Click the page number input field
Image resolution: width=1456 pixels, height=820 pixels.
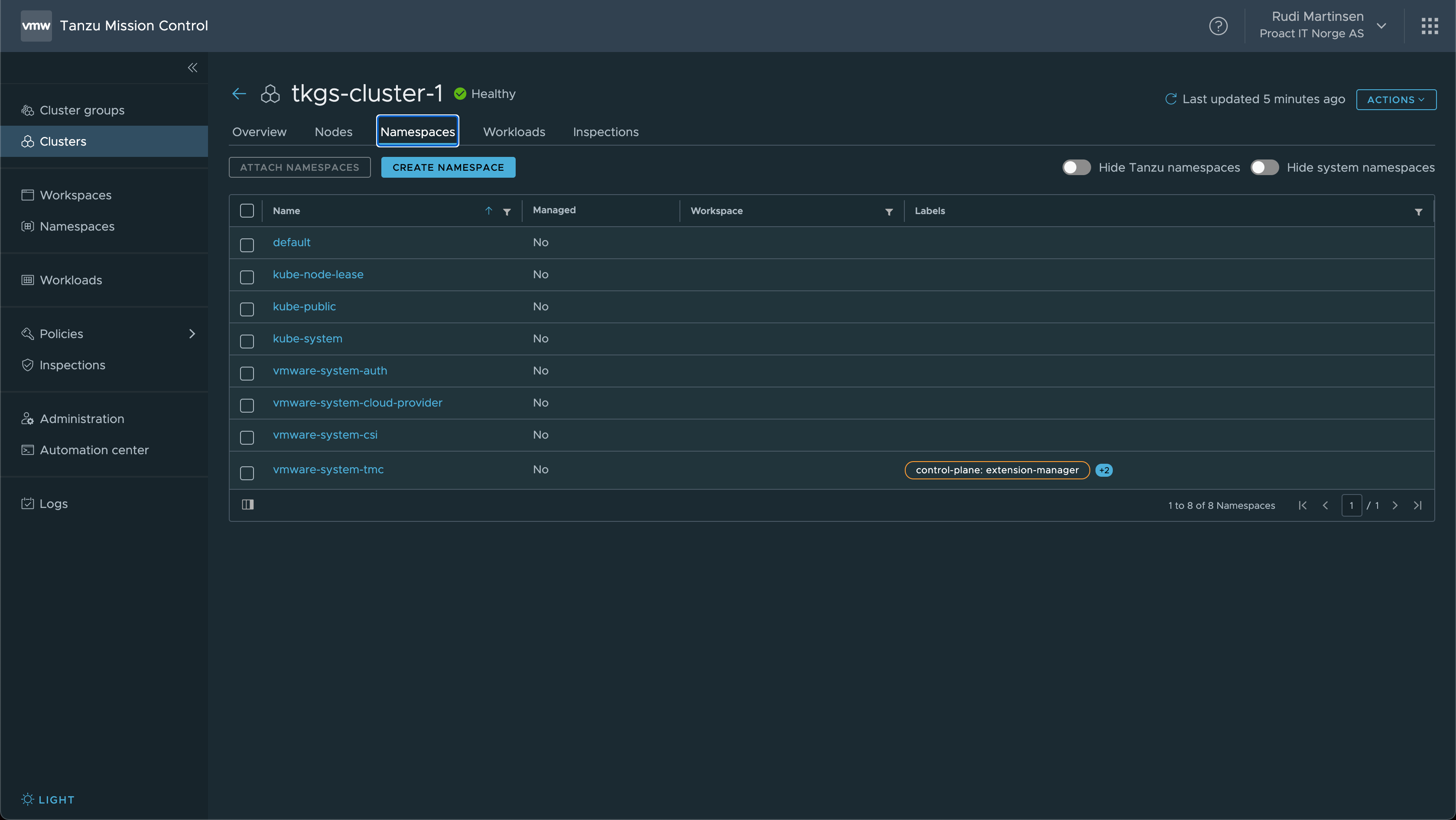click(x=1352, y=505)
